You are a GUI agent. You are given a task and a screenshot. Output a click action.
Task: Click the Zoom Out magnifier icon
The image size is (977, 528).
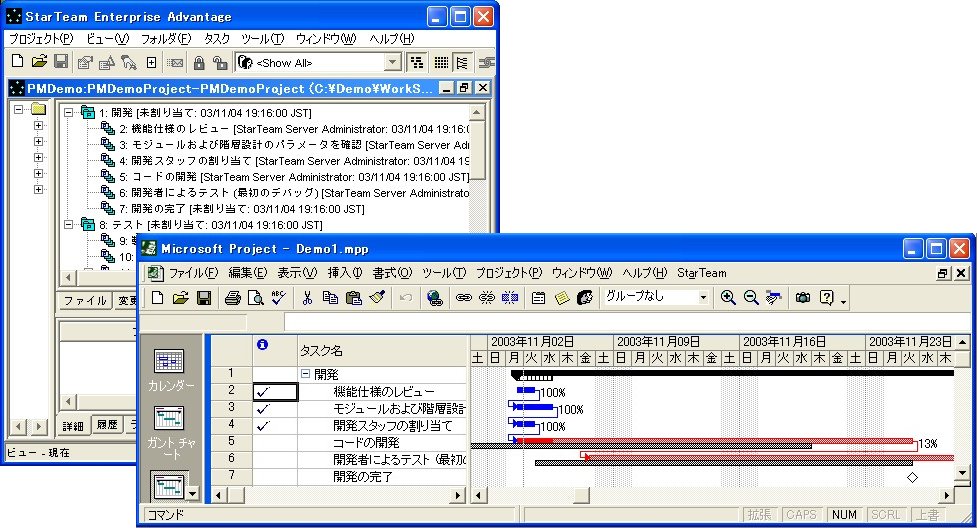click(x=751, y=298)
